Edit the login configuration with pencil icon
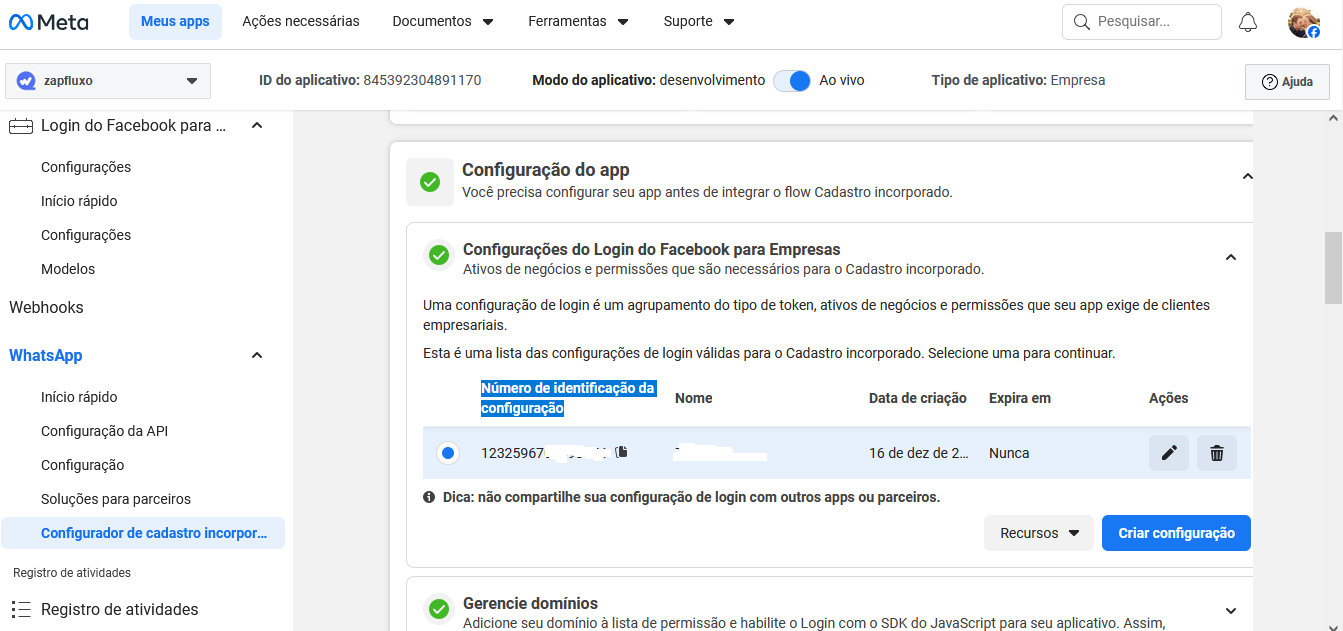Viewport: 1343px width, 631px height. pyautogui.click(x=1168, y=453)
